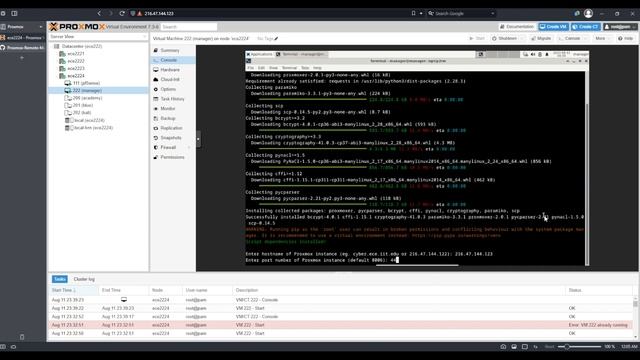Select the red error task row
640x360 pixels.
coord(341,325)
